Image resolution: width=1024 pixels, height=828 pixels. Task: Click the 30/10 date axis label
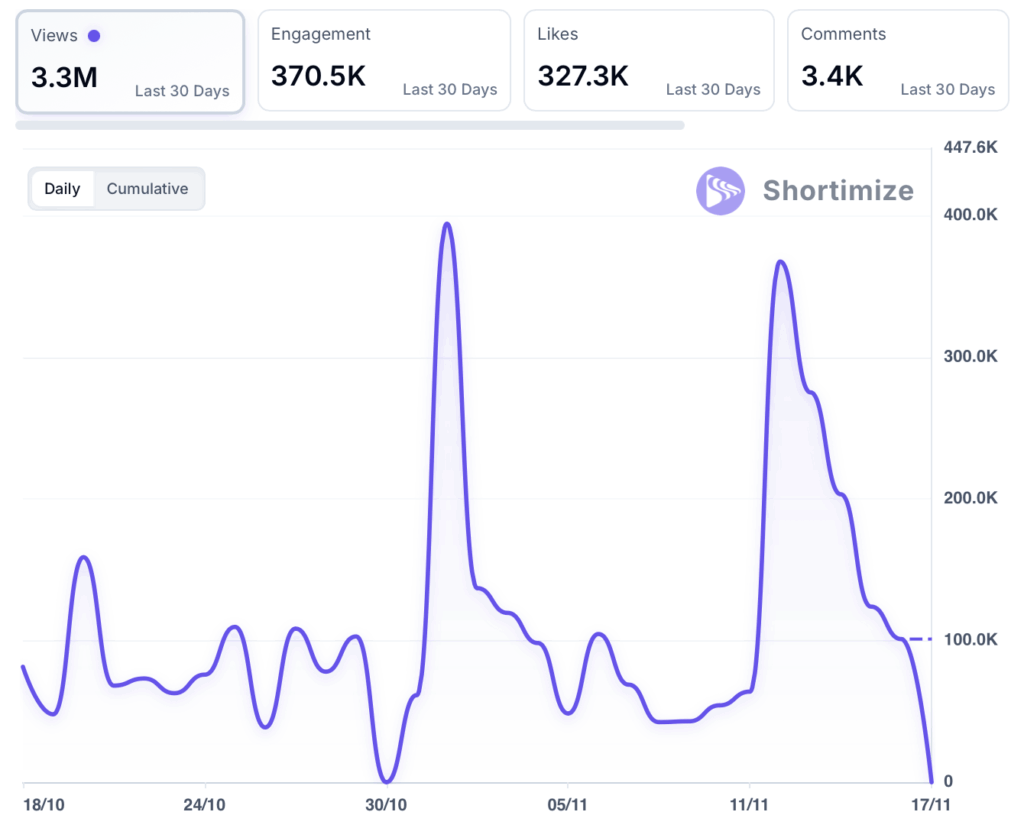click(x=386, y=803)
